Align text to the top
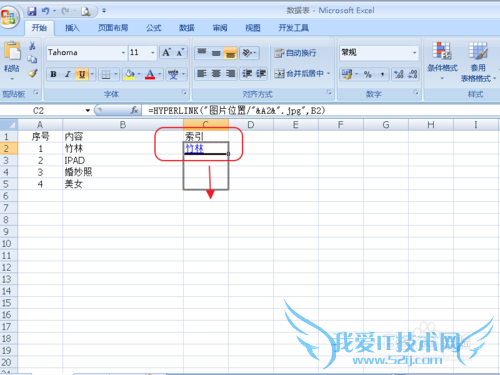Viewport: 500px width, 375px height. click(x=202, y=53)
